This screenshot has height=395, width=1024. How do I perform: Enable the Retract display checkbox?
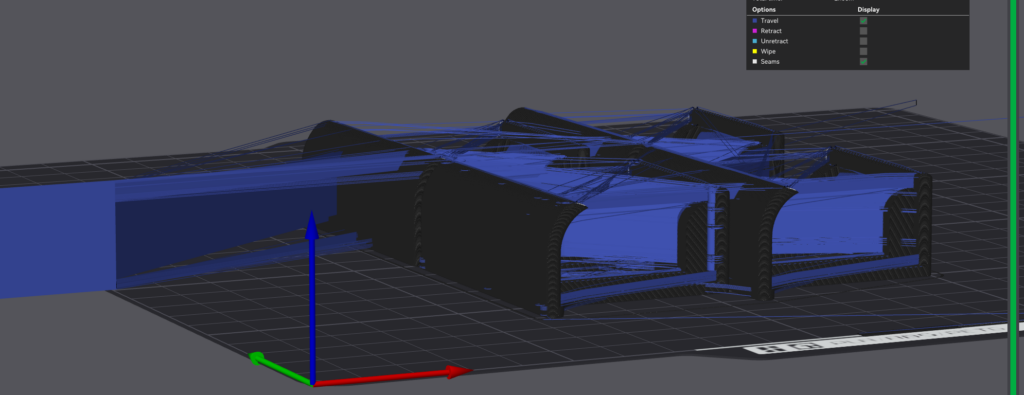(x=863, y=31)
